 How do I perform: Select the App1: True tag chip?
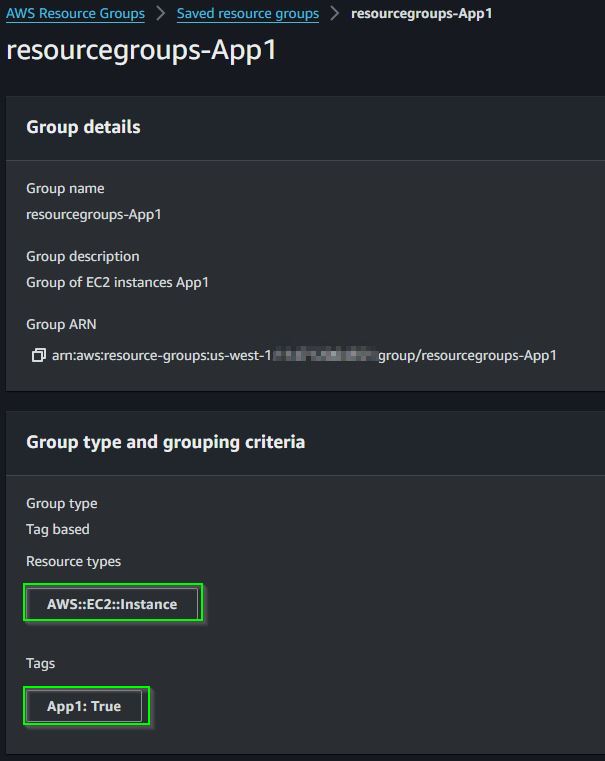84,706
